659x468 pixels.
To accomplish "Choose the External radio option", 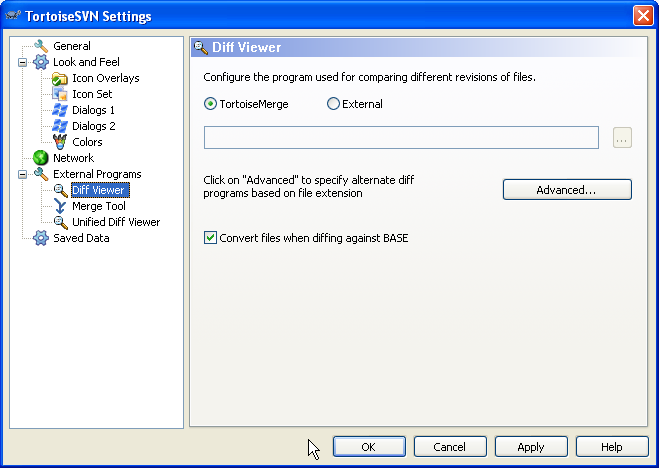I will tap(333, 104).
